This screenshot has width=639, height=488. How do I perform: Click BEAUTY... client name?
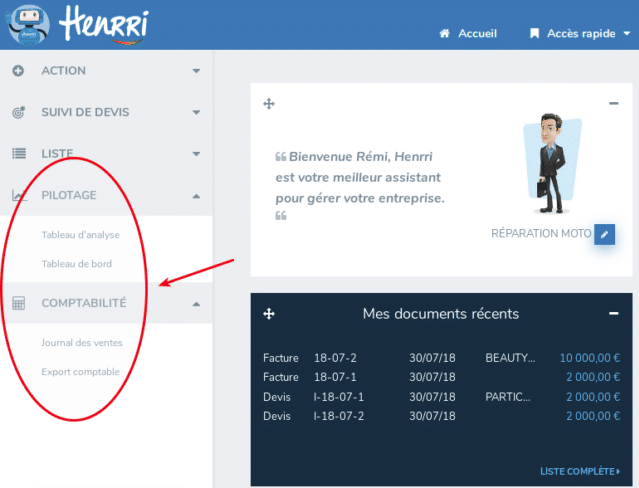pos(510,358)
